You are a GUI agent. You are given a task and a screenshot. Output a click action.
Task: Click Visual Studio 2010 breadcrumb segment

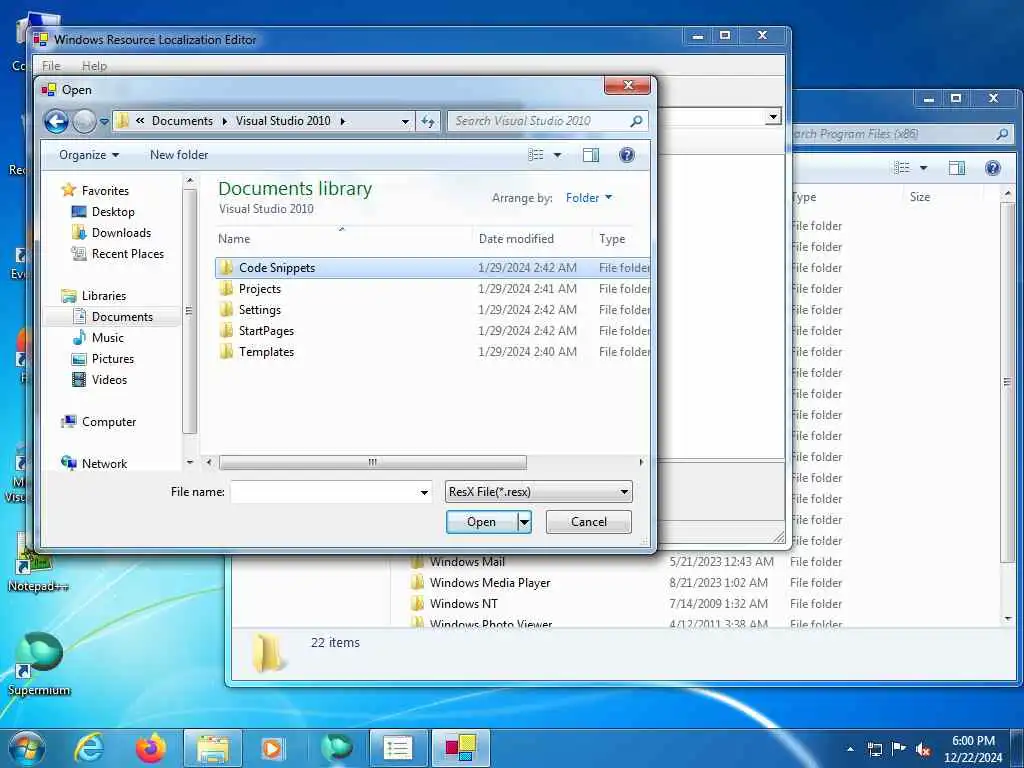point(283,121)
